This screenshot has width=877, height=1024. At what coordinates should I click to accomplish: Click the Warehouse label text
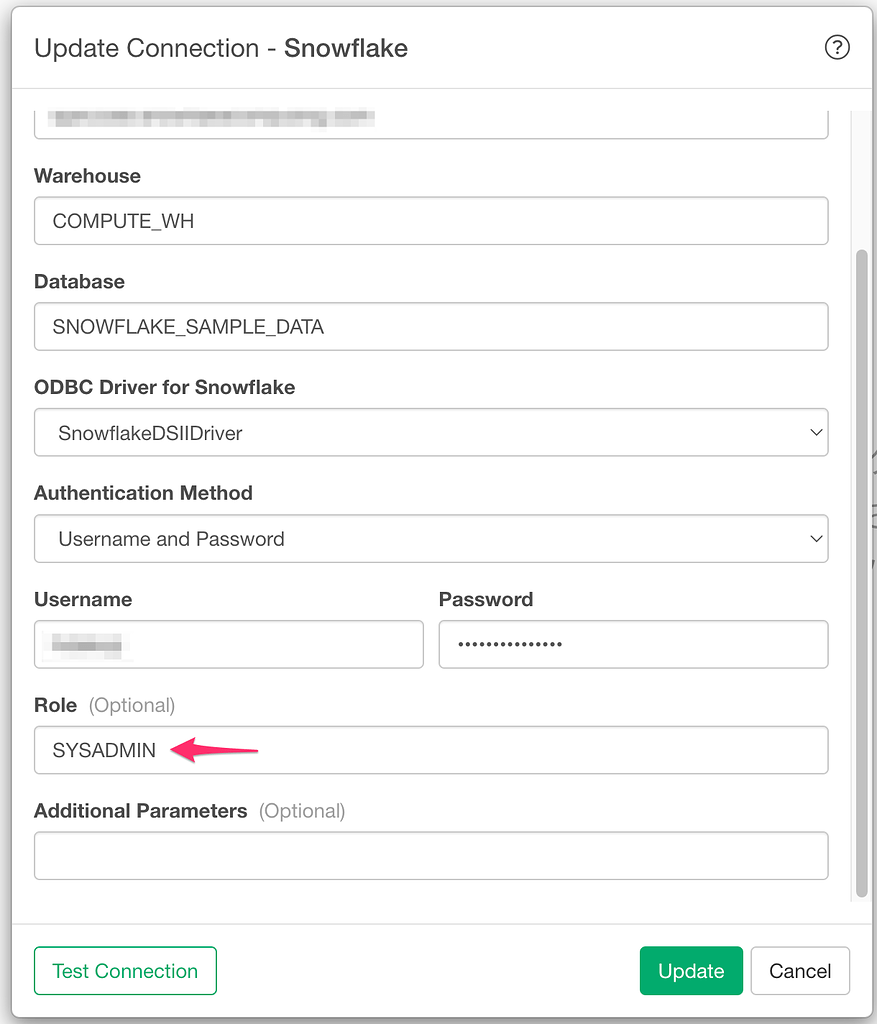[88, 176]
